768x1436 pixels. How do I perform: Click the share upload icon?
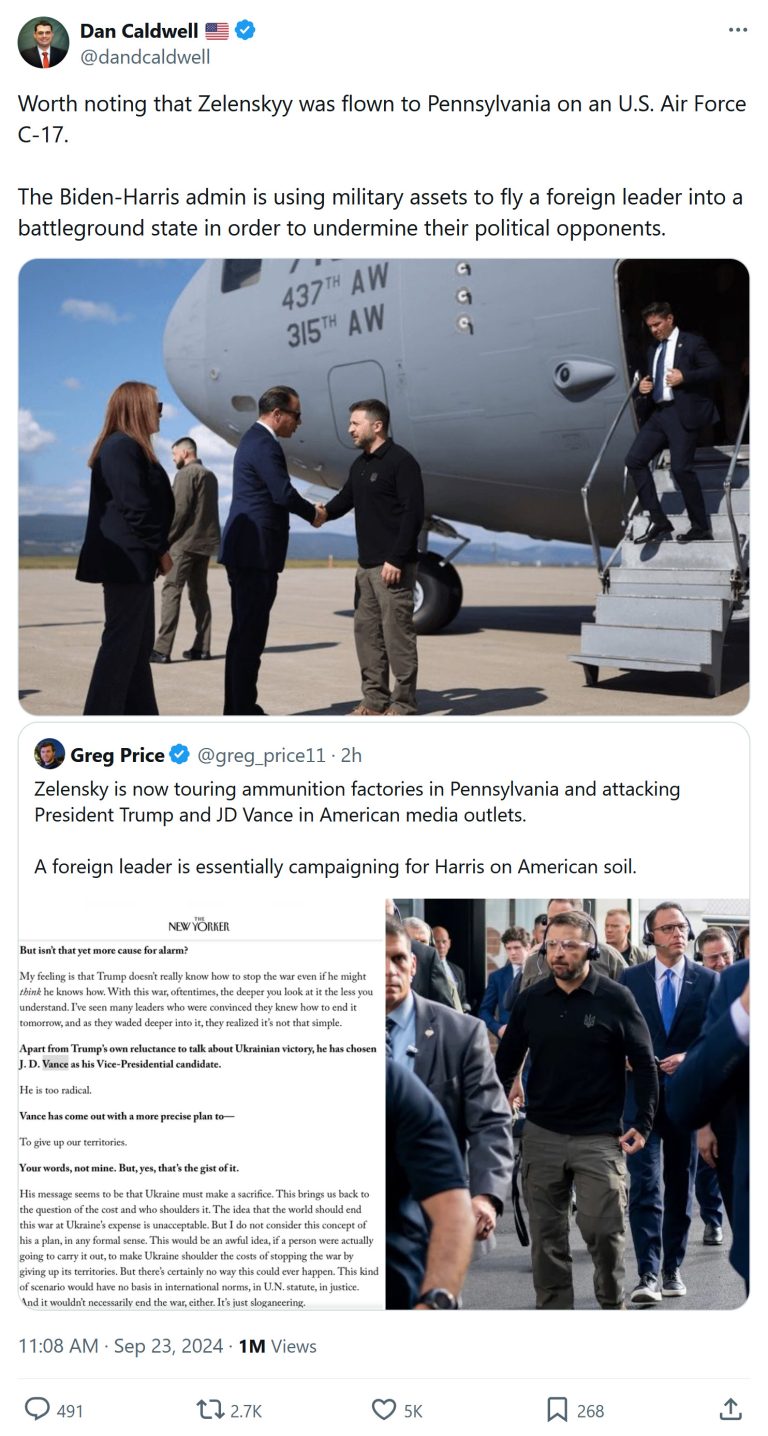[x=731, y=1409]
